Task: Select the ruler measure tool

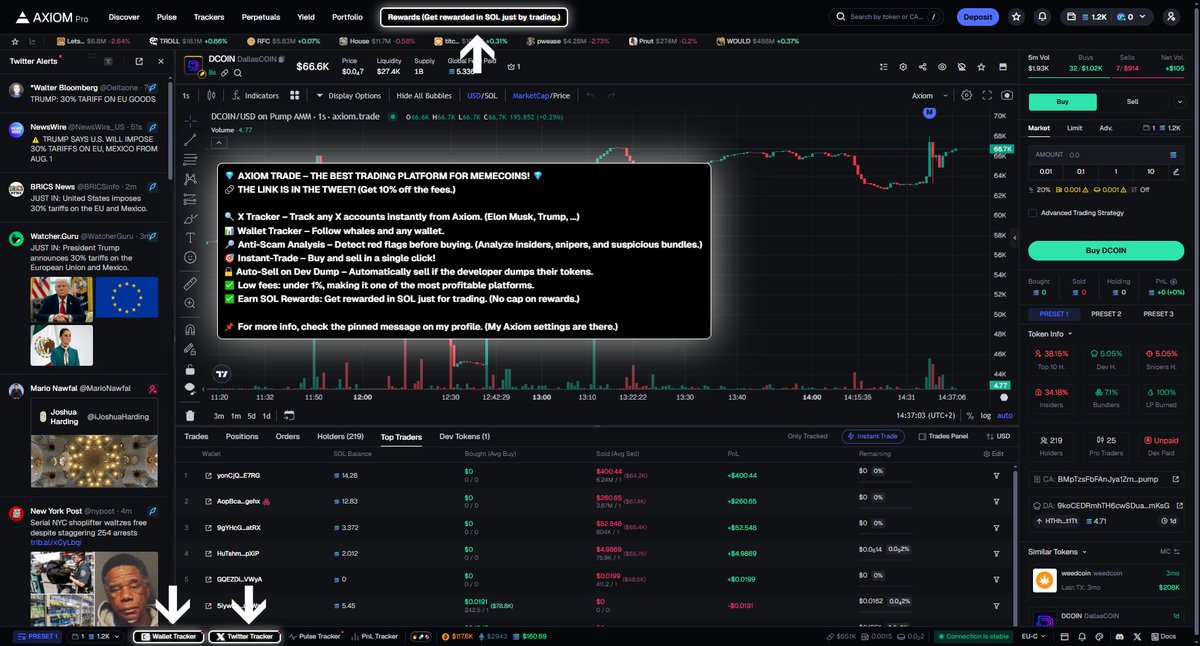Action: [190, 285]
